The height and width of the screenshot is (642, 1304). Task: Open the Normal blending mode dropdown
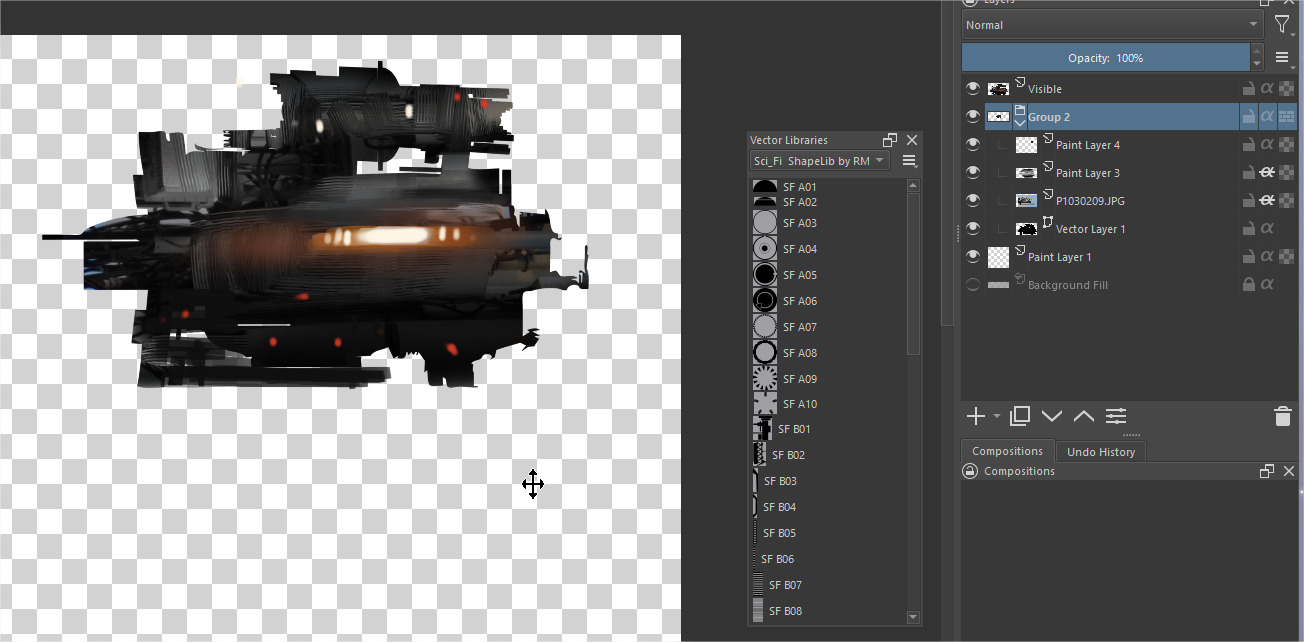(1112, 25)
